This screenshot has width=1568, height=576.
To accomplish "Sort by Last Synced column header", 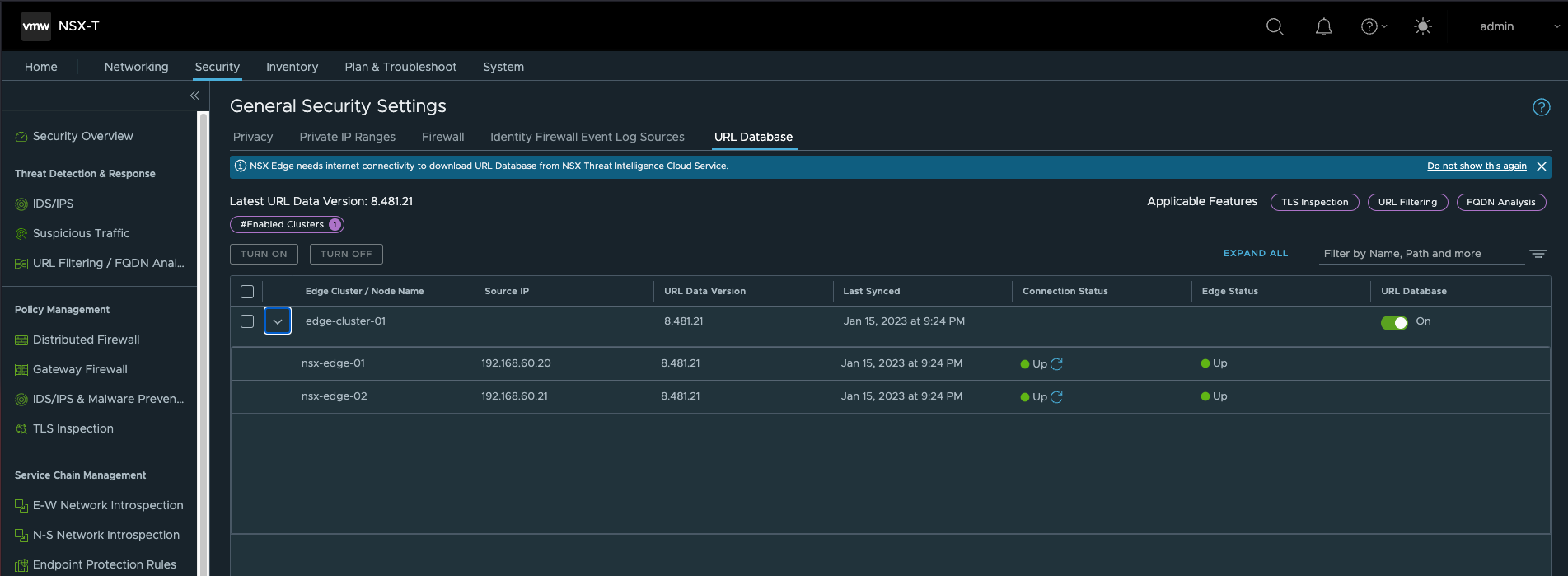I will tap(871, 291).
